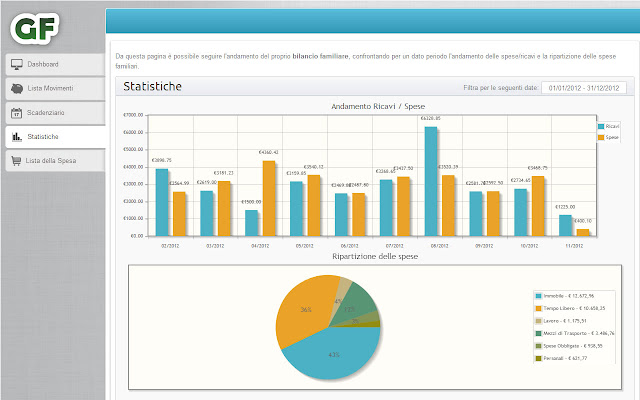Click the Scadenziario calendar icon
The width and height of the screenshot is (640, 400).
[x=17, y=112]
